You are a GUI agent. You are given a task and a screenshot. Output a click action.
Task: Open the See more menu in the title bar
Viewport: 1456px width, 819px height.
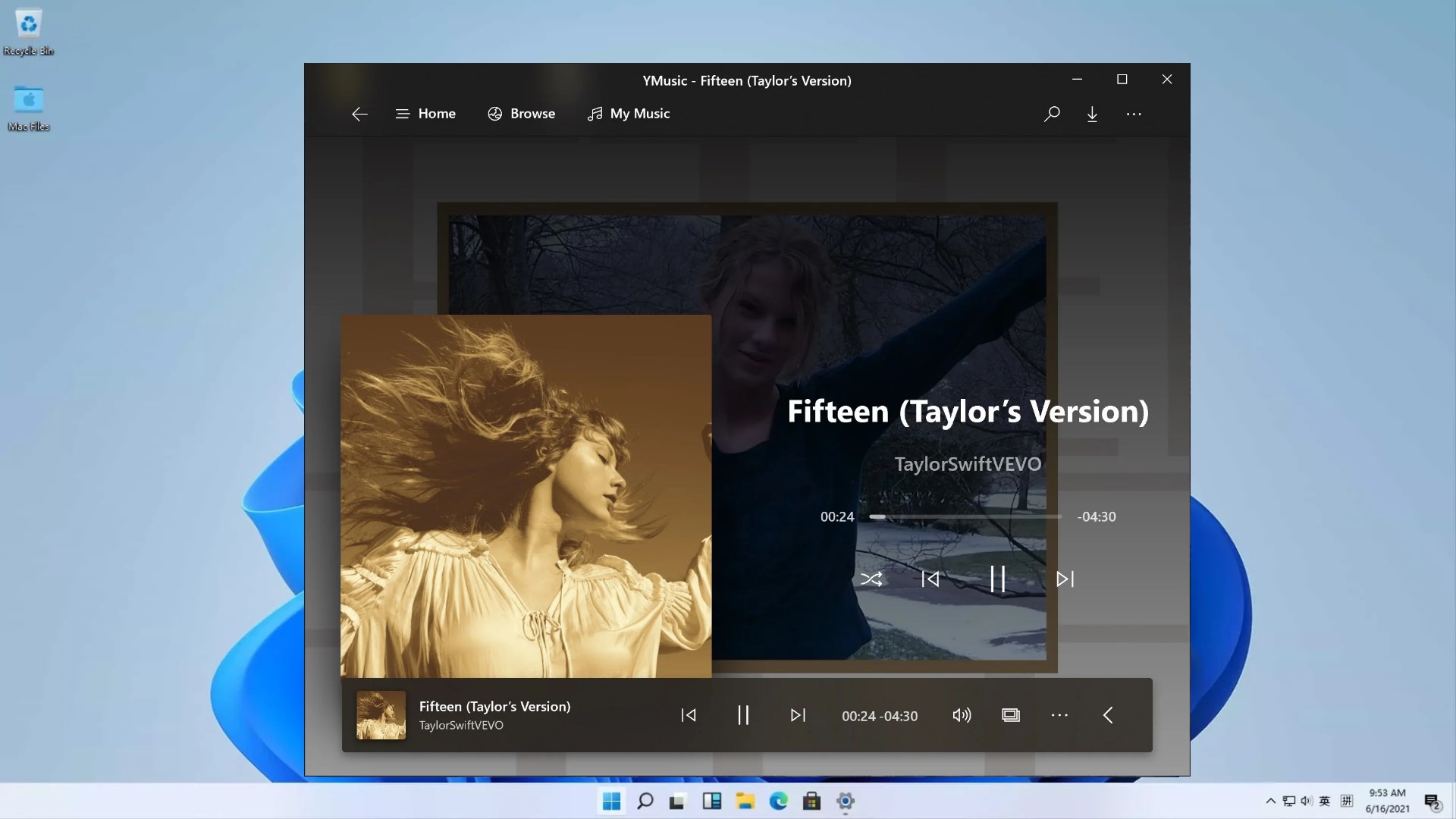1133,114
